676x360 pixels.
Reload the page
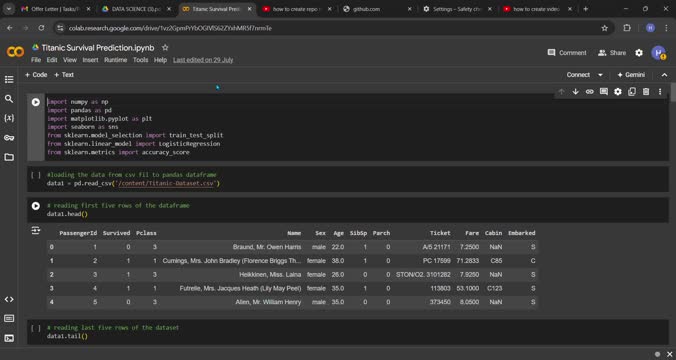pyautogui.click(x=41, y=28)
